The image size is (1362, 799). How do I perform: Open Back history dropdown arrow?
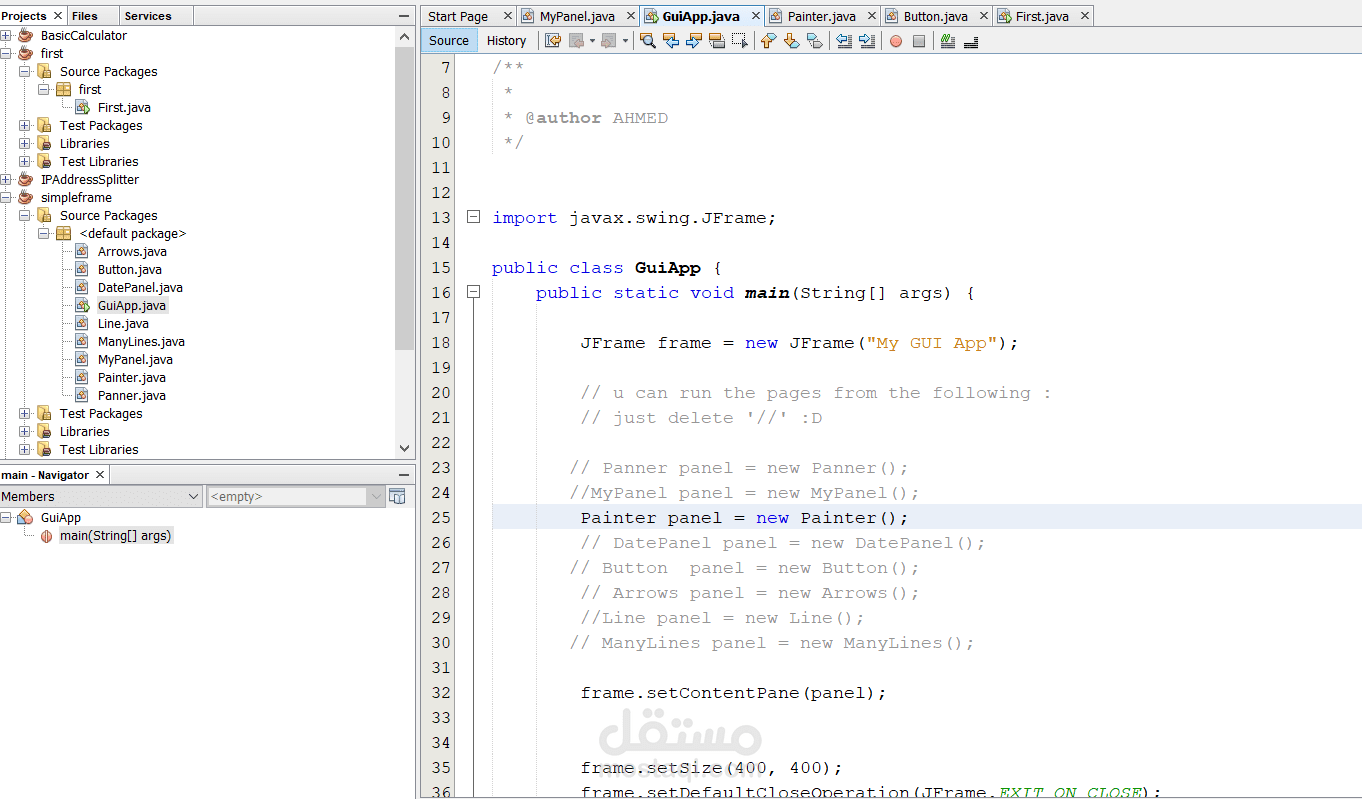(x=592, y=41)
